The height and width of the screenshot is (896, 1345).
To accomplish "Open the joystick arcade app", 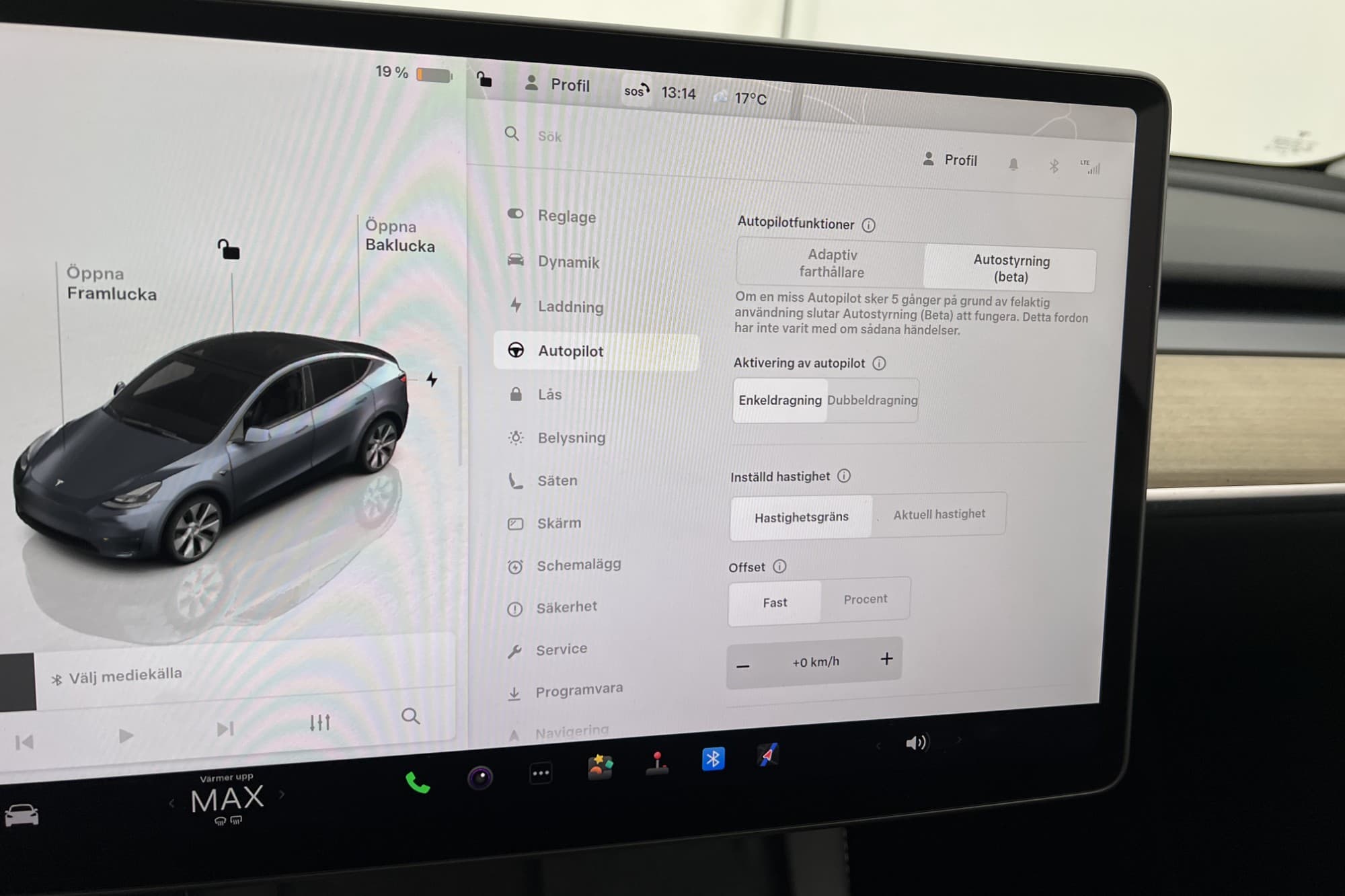I will tap(657, 764).
